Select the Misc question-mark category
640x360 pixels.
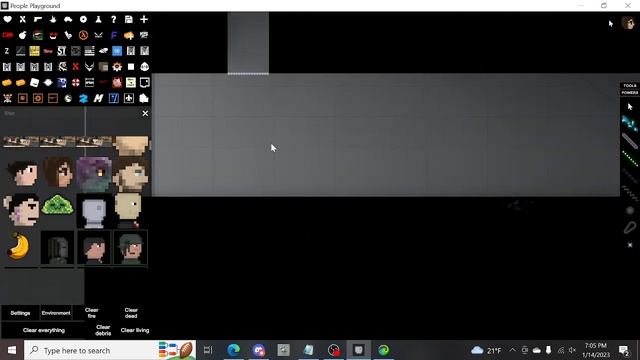(x=113, y=19)
